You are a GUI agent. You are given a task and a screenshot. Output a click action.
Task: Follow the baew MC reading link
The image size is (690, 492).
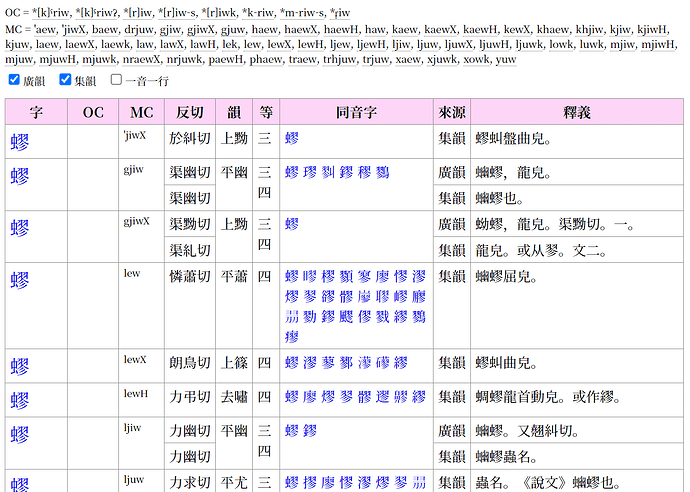[x=105, y=30]
